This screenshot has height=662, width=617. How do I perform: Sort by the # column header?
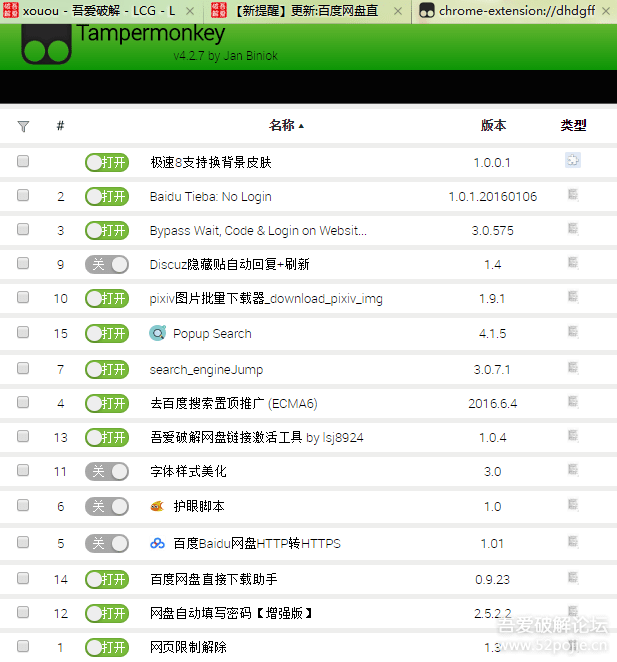(60, 126)
